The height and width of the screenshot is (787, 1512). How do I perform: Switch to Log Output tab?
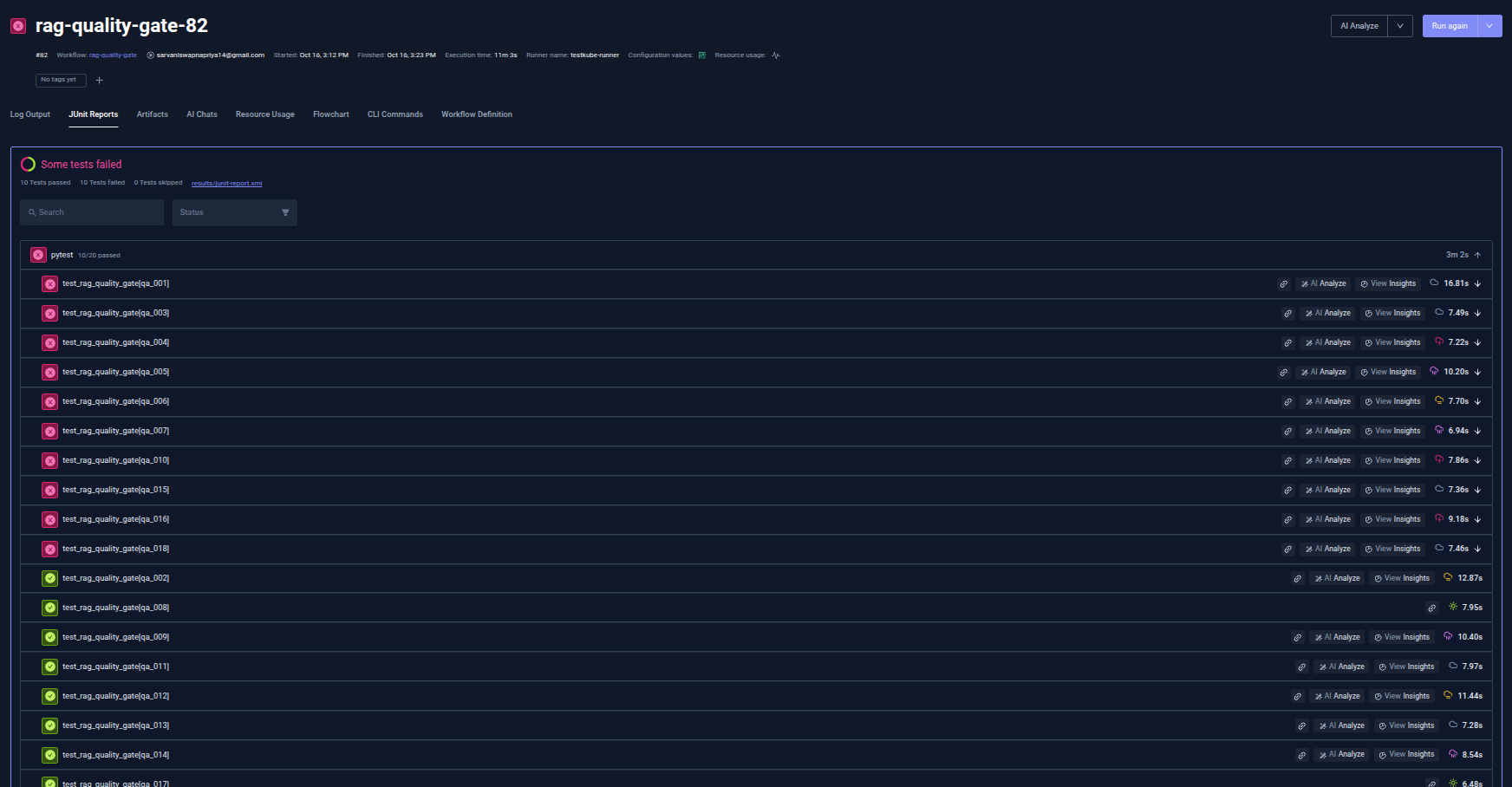[30, 114]
